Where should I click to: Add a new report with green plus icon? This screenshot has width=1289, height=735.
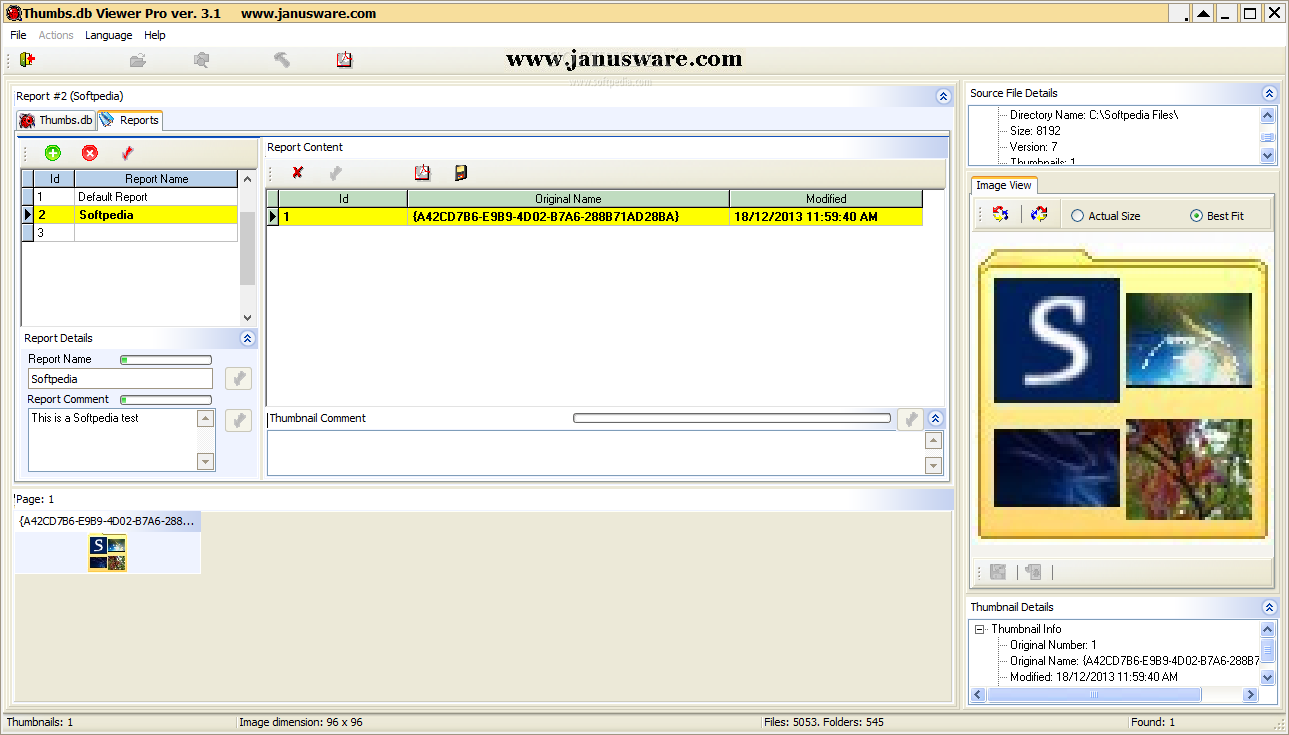[x=53, y=153]
